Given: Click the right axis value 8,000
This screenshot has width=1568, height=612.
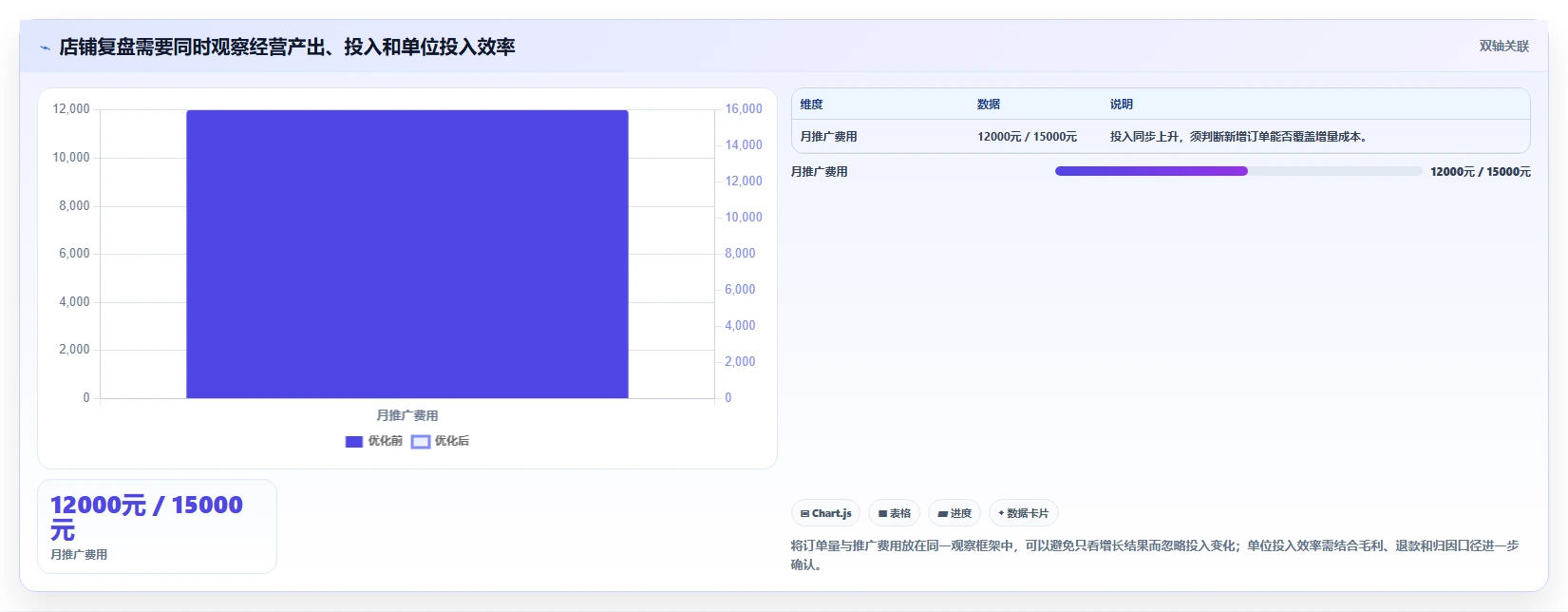Looking at the screenshot, I should pos(741,254).
